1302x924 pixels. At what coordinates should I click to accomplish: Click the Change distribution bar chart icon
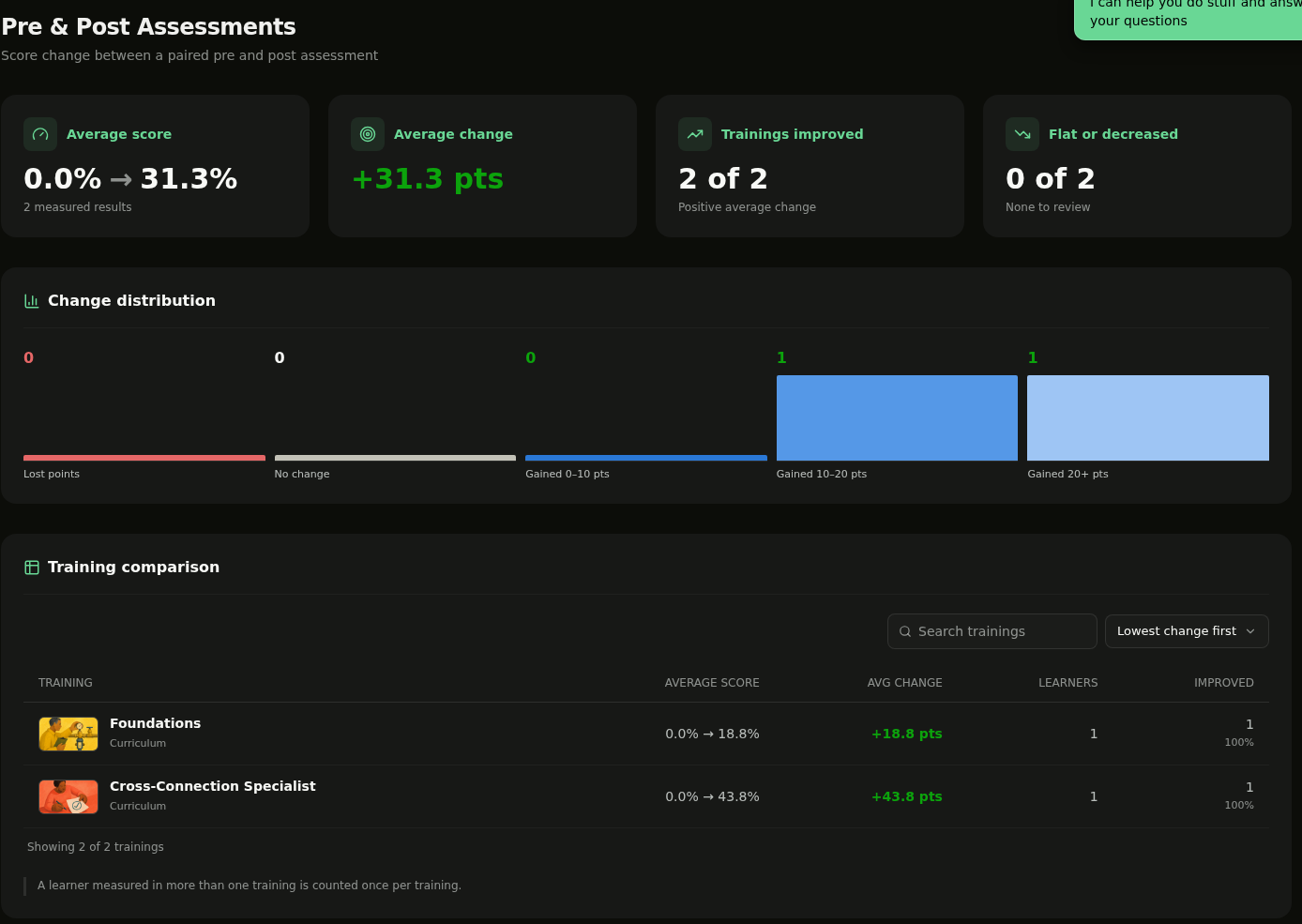tap(32, 301)
